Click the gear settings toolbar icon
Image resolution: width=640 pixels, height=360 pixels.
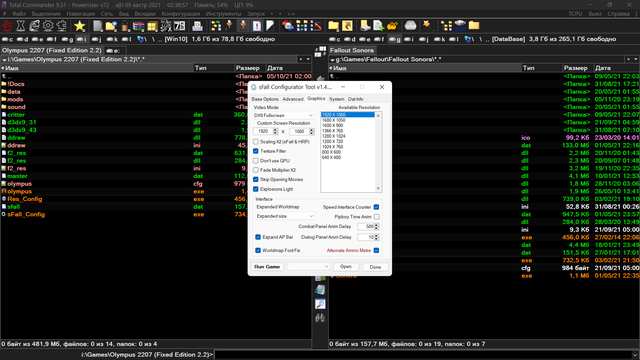click(x=48, y=26)
